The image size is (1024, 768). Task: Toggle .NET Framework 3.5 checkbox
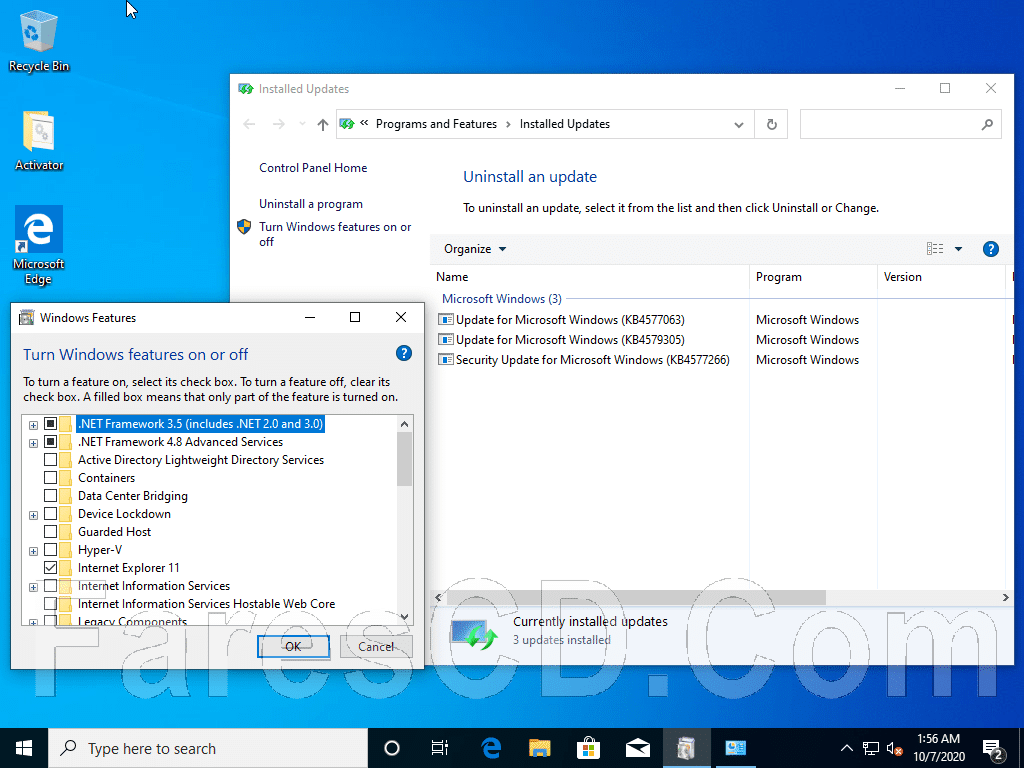pos(50,424)
